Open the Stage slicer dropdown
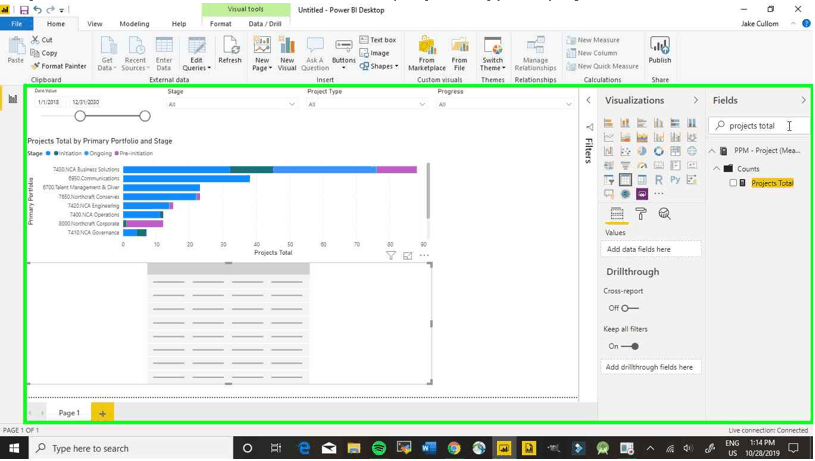Viewport: 815px width, 461px height. (232, 104)
